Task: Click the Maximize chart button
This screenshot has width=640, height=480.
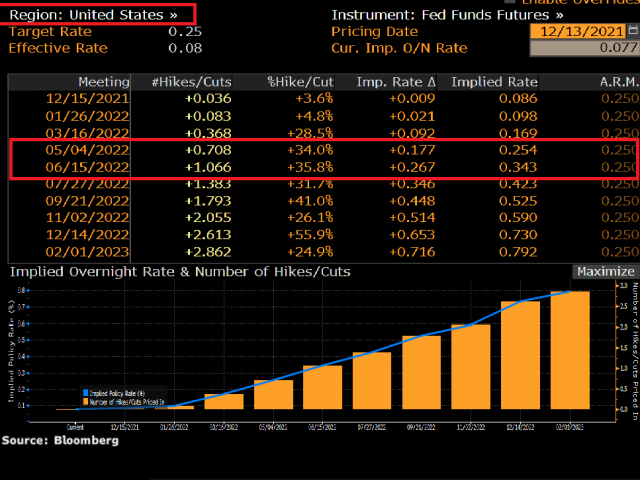Action: [604, 271]
